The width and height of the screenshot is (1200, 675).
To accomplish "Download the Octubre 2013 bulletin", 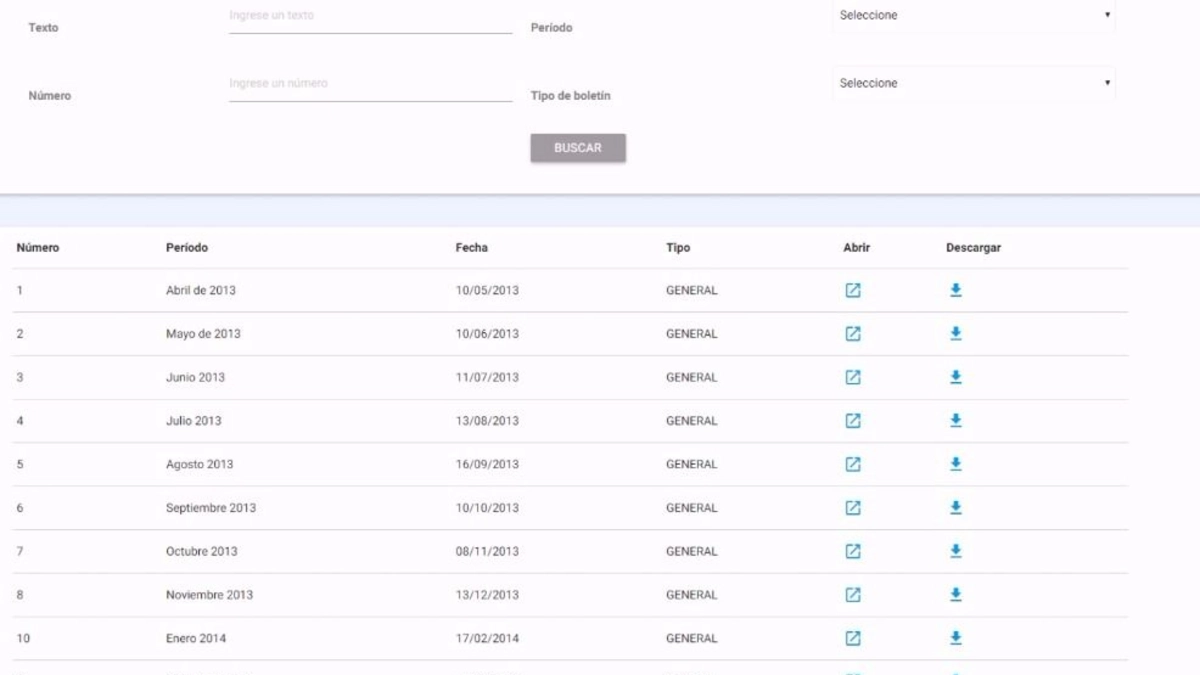I will tap(955, 551).
